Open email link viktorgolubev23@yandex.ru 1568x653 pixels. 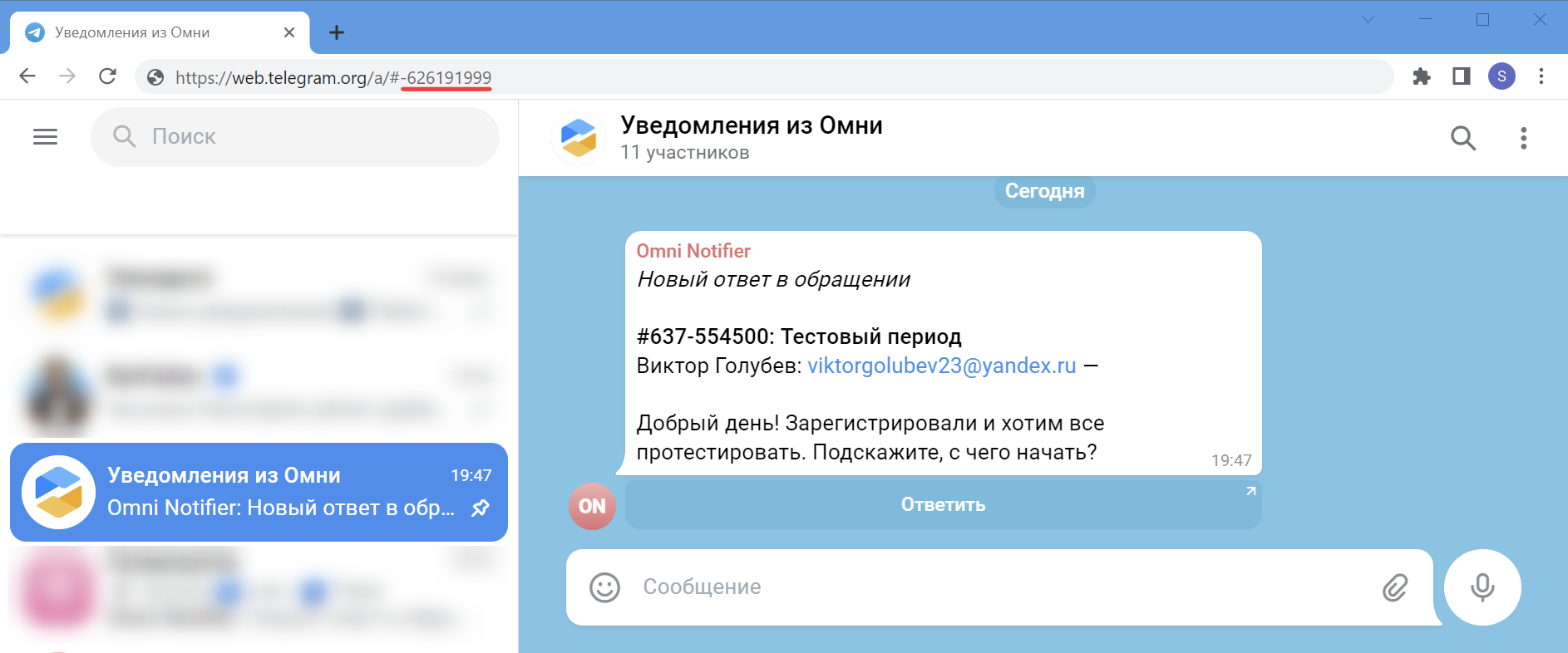942,366
